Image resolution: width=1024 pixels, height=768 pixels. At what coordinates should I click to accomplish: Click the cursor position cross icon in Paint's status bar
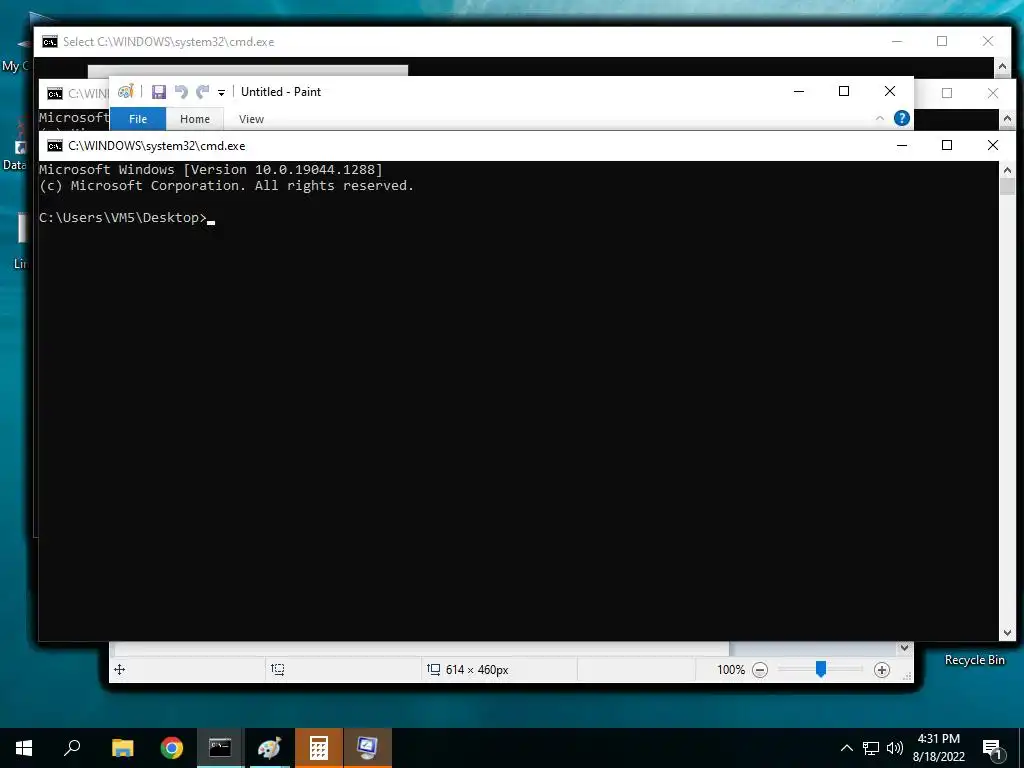click(120, 669)
